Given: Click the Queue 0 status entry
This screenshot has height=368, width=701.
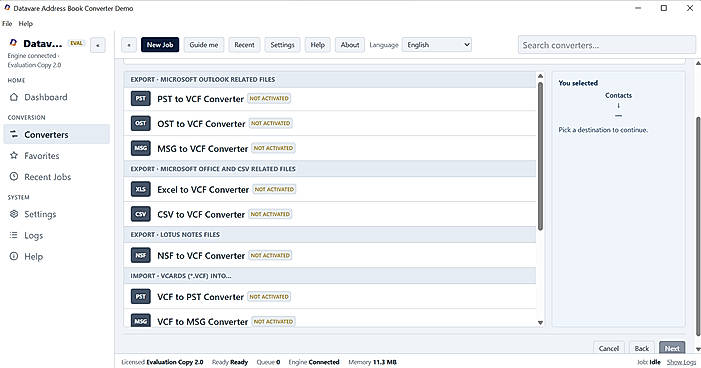Looking at the screenshot, I should tap(268, 362).
